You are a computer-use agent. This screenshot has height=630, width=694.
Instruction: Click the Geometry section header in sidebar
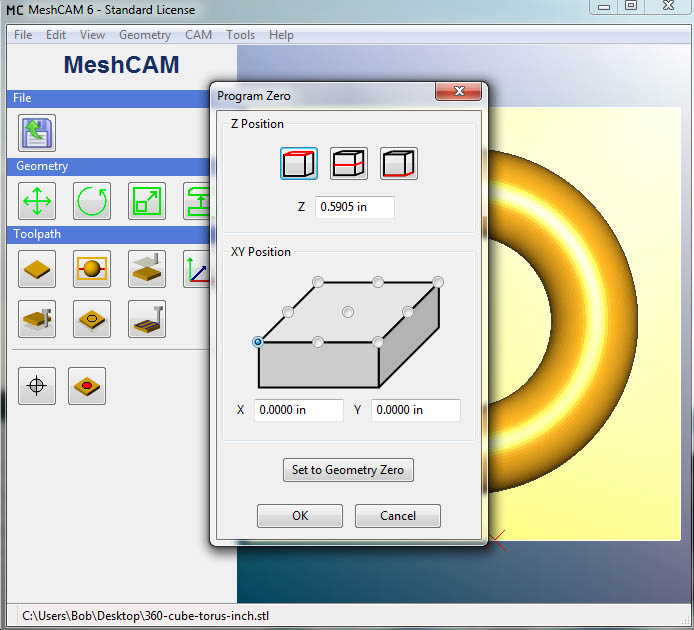point(108,166)
